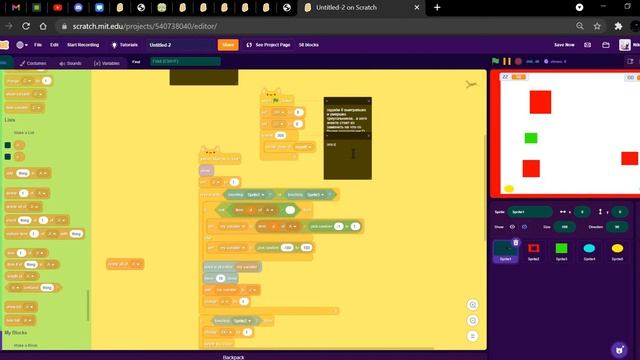The height and width of the screenshot is (360, 640).
Task: Open the language globe menu
Action: (21, 45)
